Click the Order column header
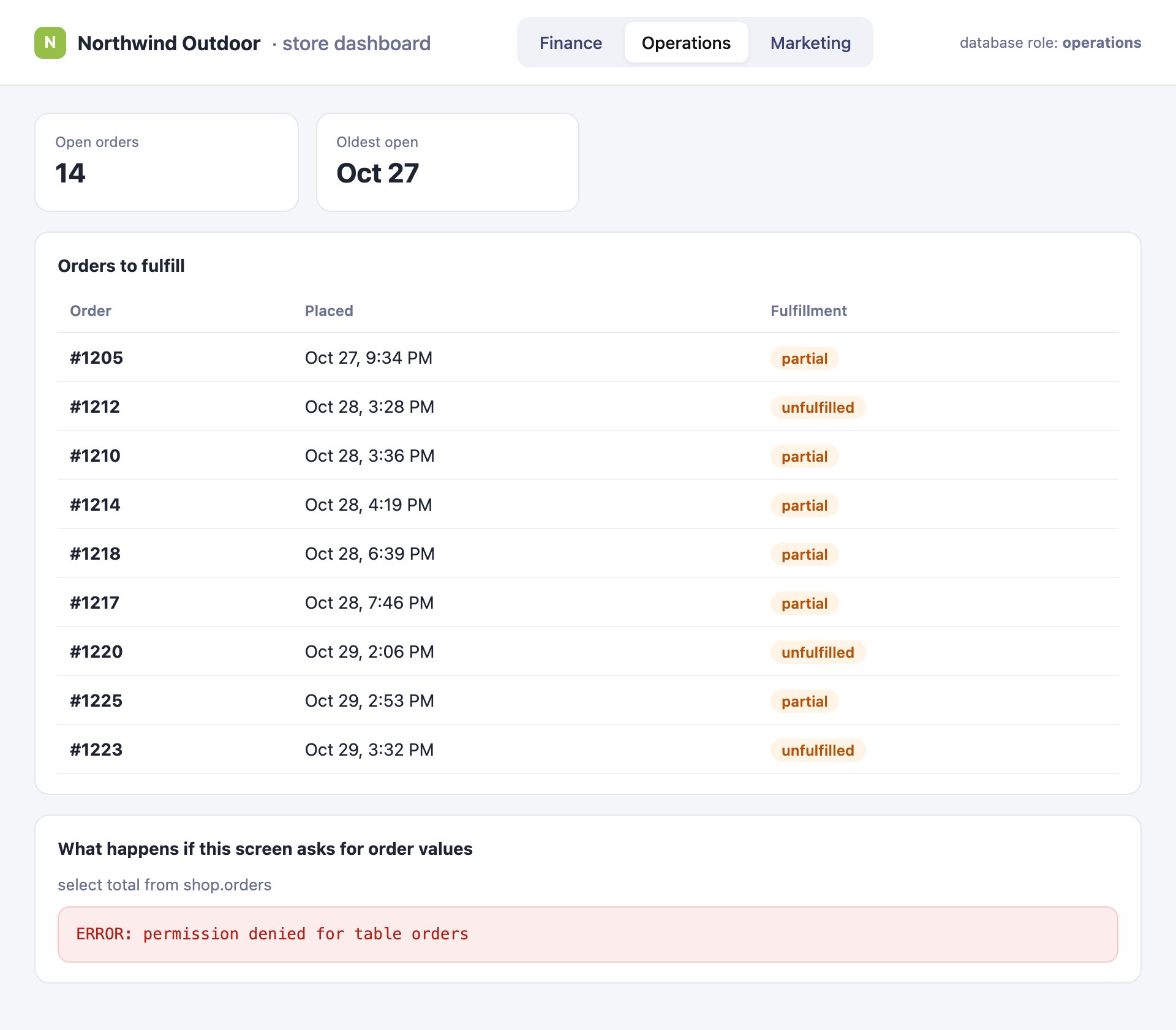1176x1030 pixels. [91, 310]
